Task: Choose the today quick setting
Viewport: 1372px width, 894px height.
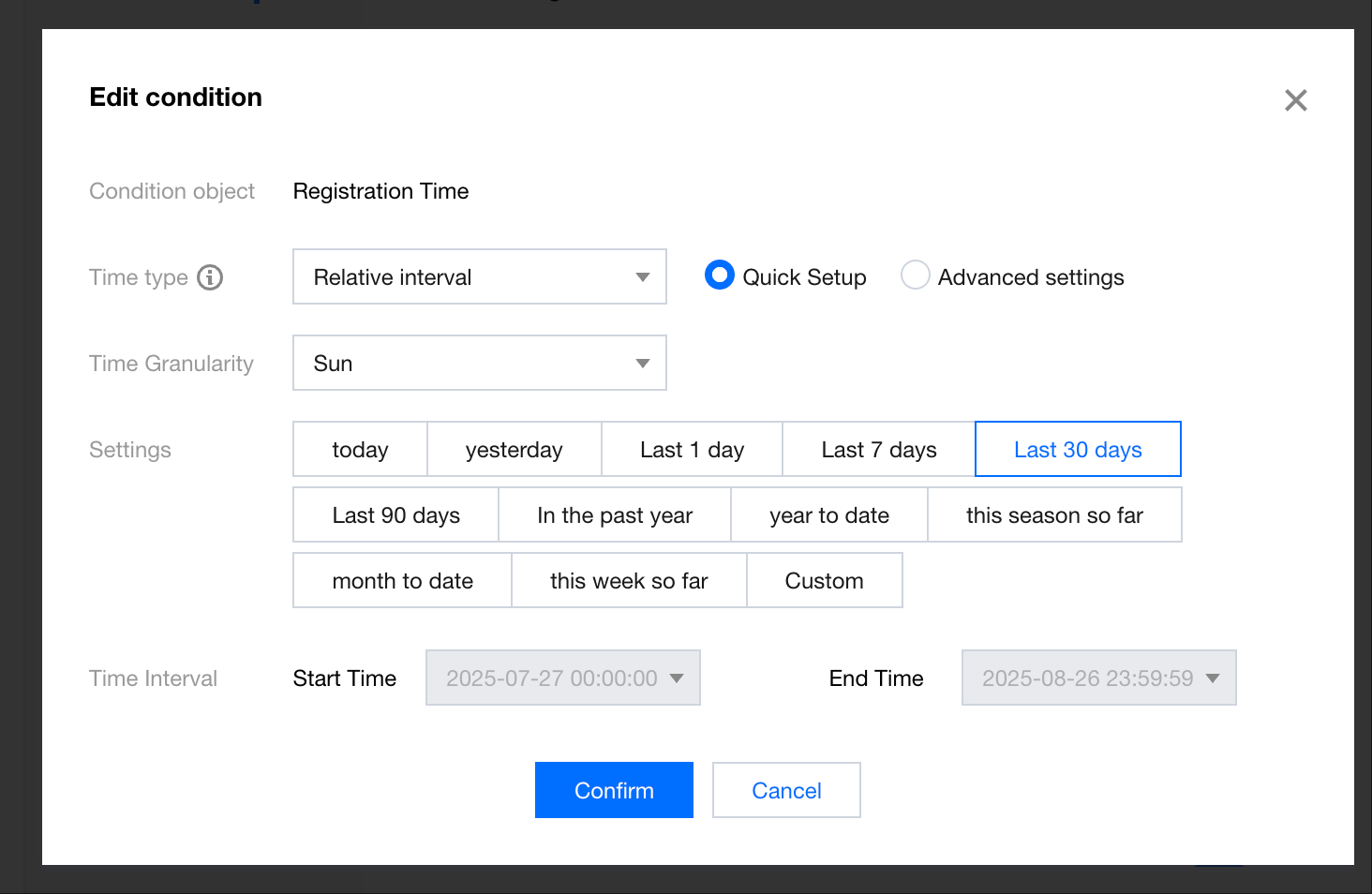Action: 360,450
